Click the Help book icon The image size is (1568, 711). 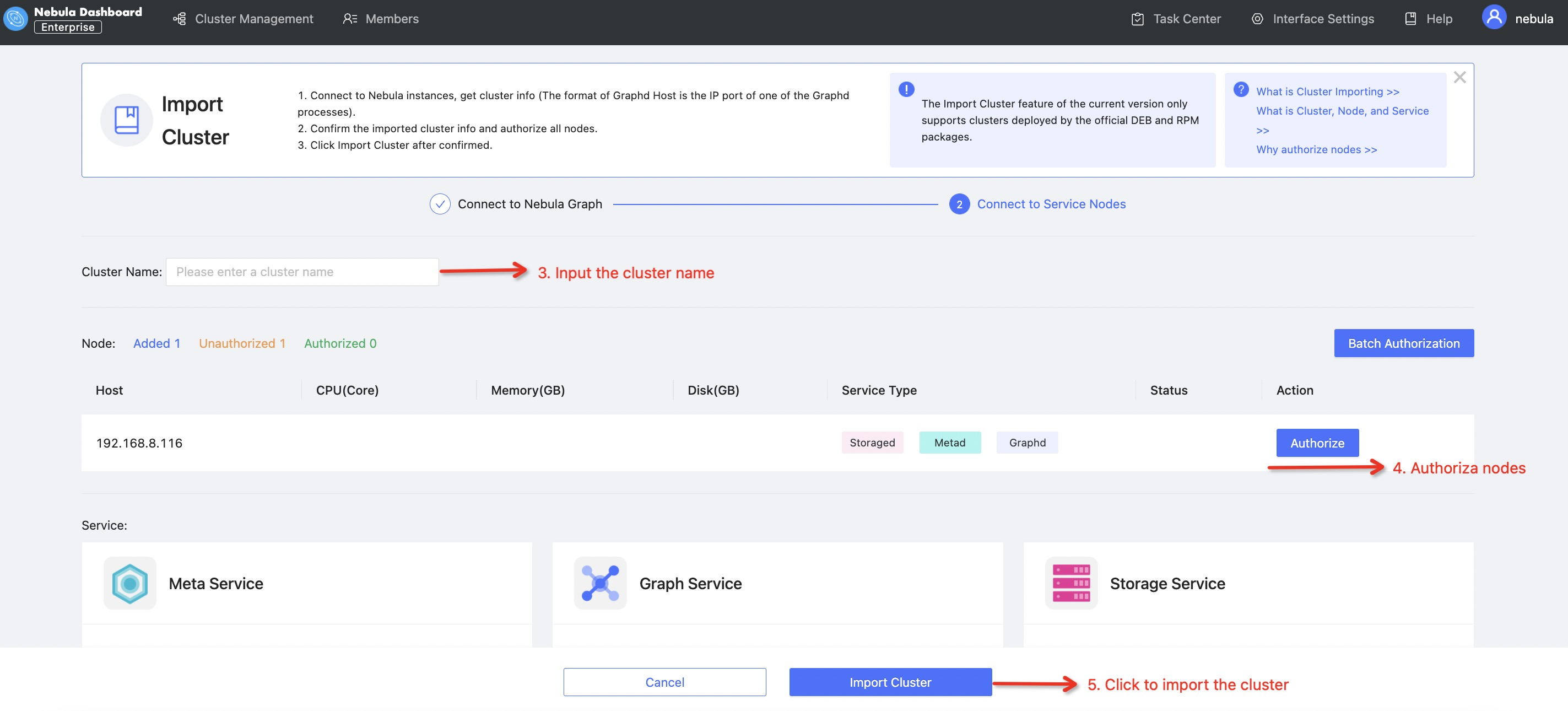click(1410, 19)
